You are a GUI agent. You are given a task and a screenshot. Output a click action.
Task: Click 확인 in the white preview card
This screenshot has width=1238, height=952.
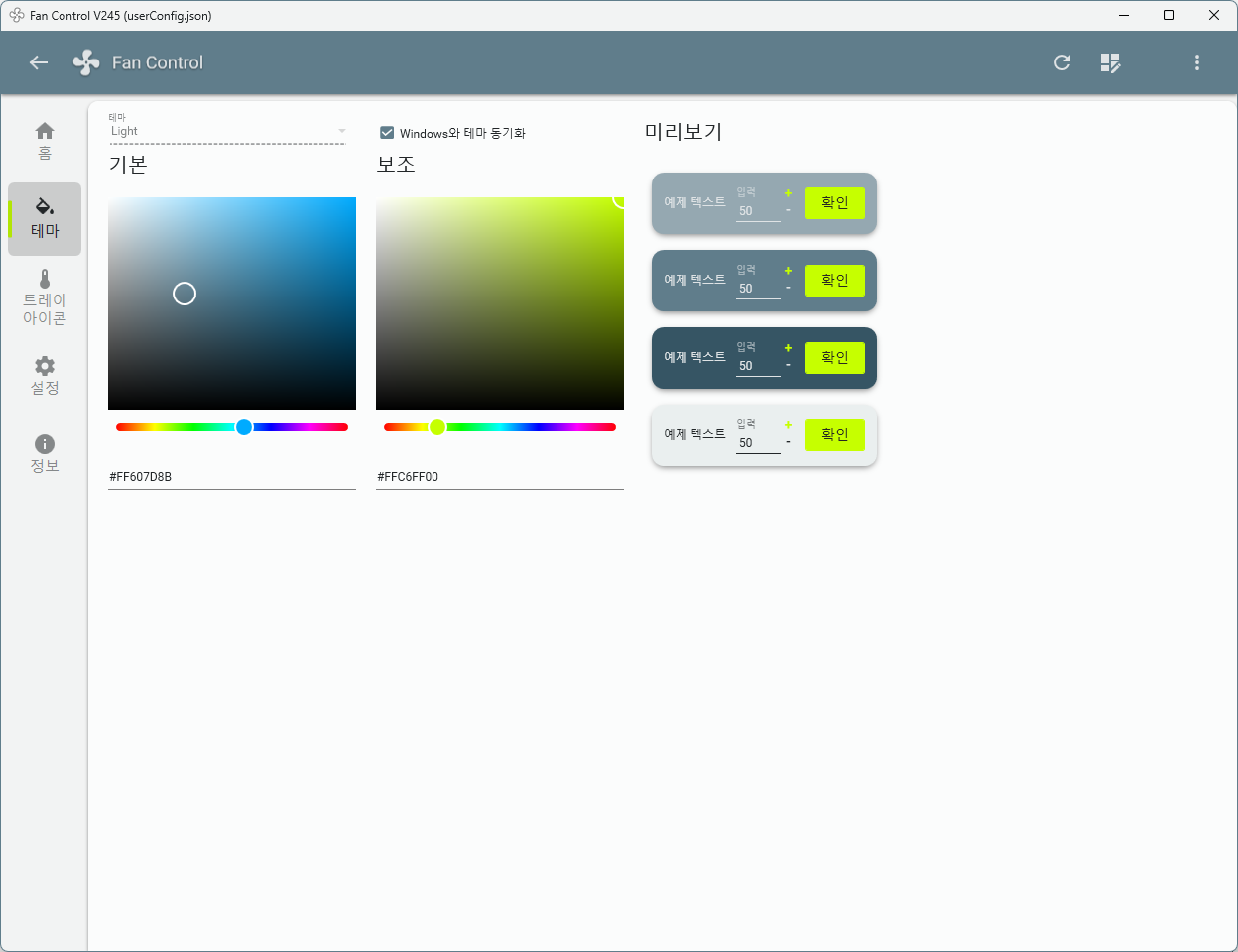coord(835,435)
